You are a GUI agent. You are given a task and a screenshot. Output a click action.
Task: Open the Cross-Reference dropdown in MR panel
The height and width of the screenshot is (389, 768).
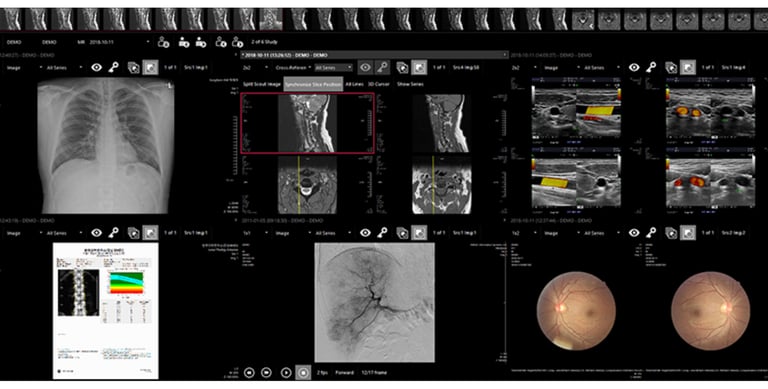click(x=293, y=68)
